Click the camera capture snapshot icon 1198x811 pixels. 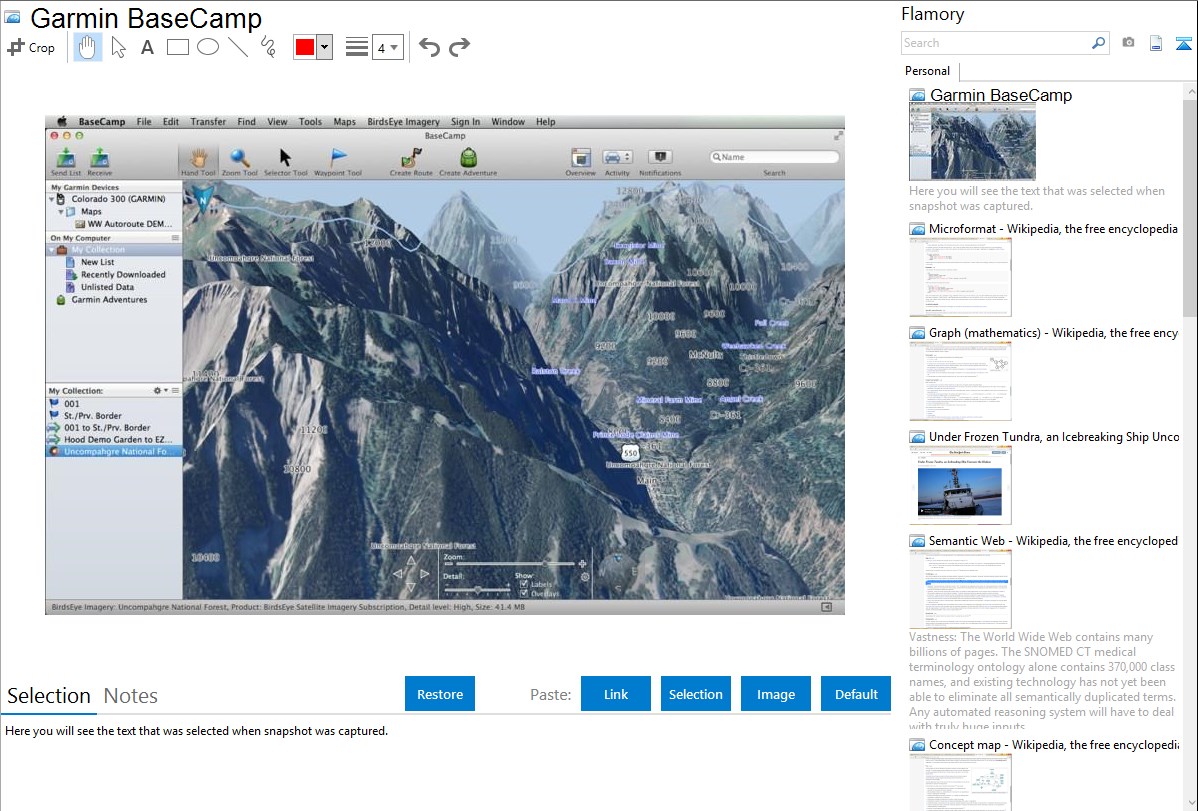(1128, 43)
